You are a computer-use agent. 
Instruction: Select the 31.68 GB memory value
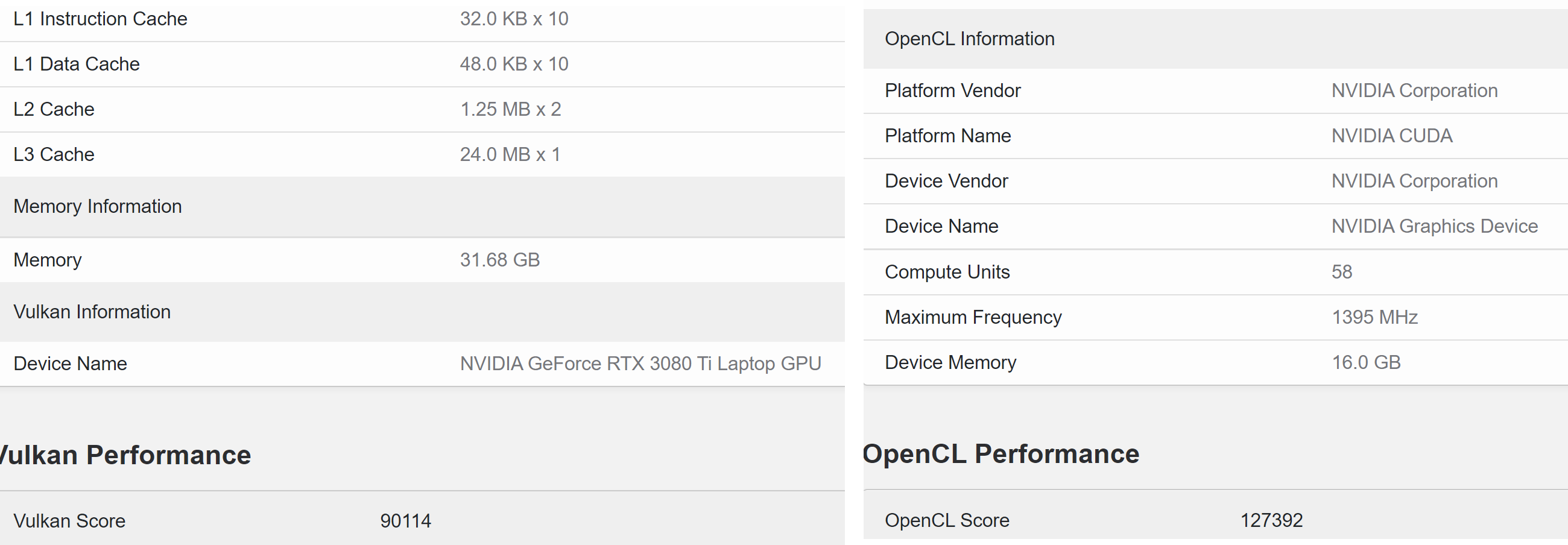(x=500, y=260)
